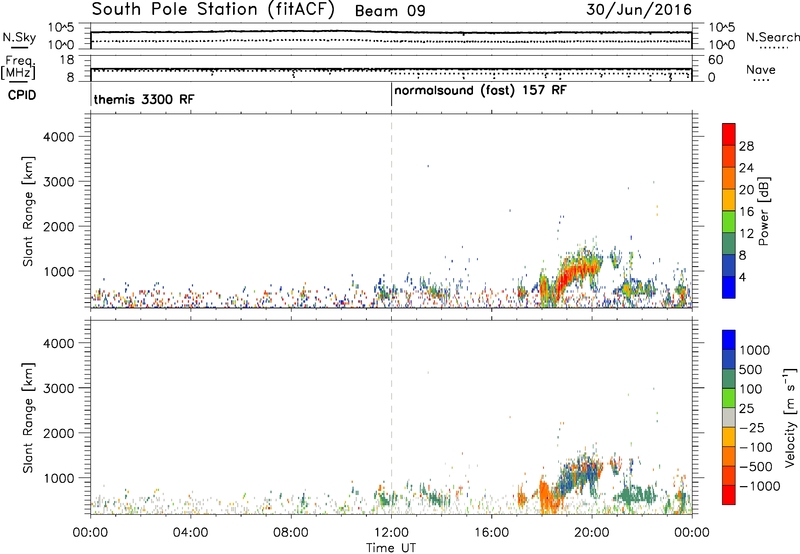Click the orange negative velocity patch near 18:00 UT

point(547,496)
